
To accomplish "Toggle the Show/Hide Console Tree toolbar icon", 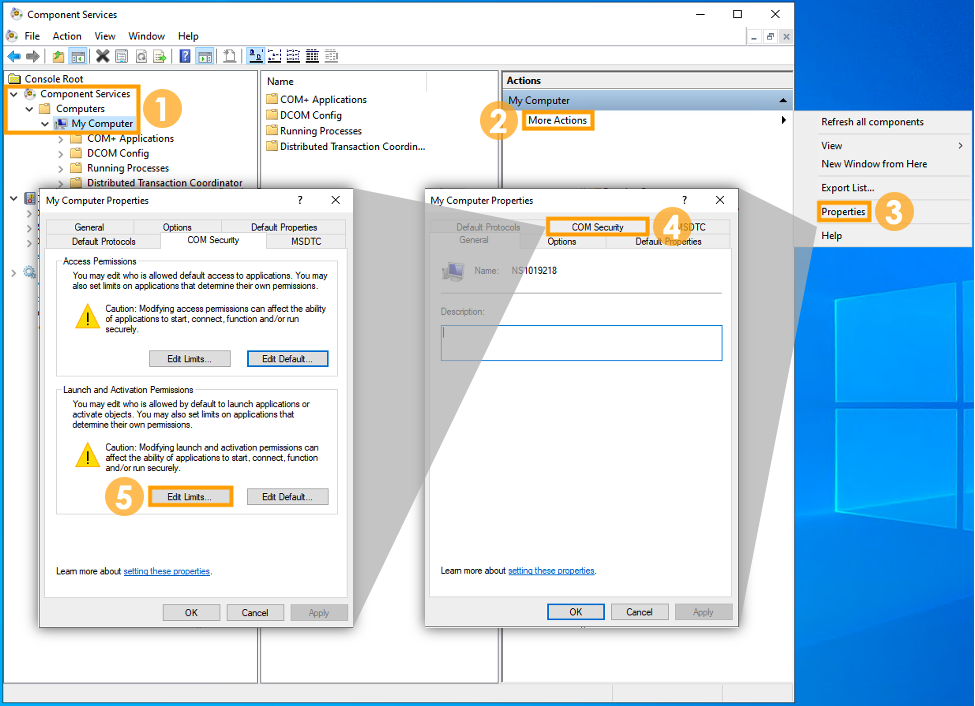I will coord(78,57).
